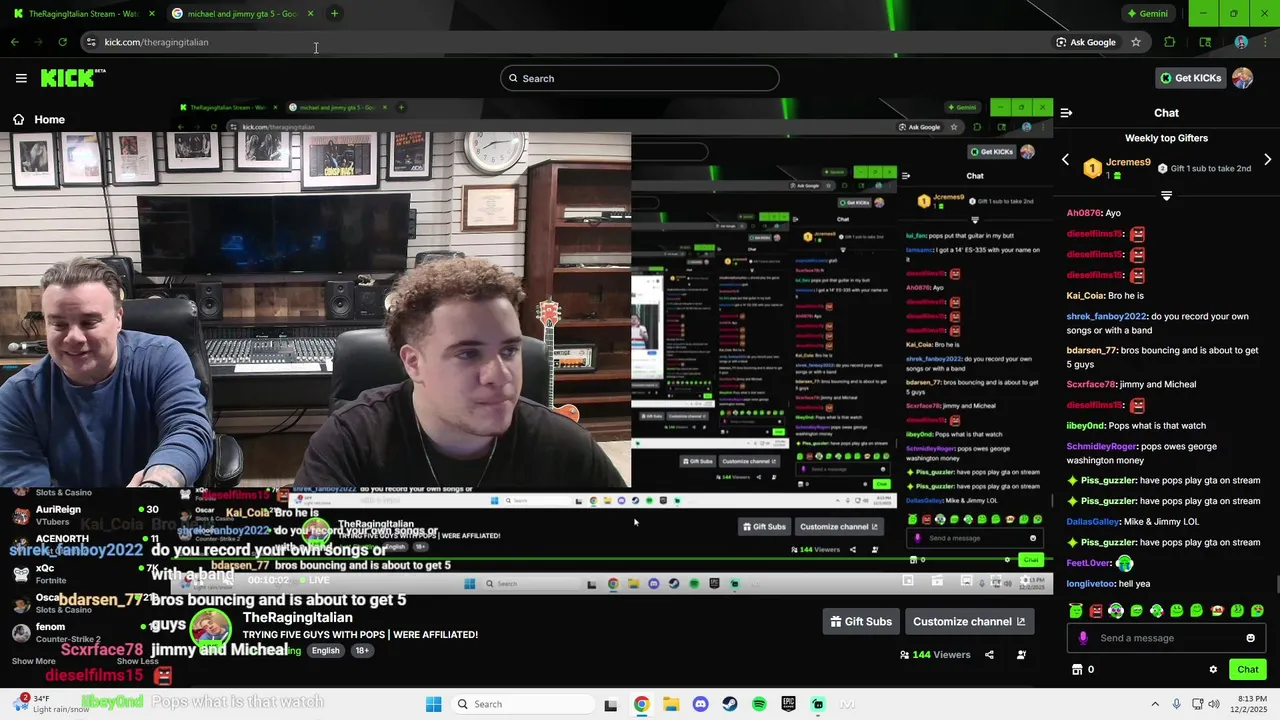Click Ask Google in address bar
Screen dimensions: 1280x720
1085,42
